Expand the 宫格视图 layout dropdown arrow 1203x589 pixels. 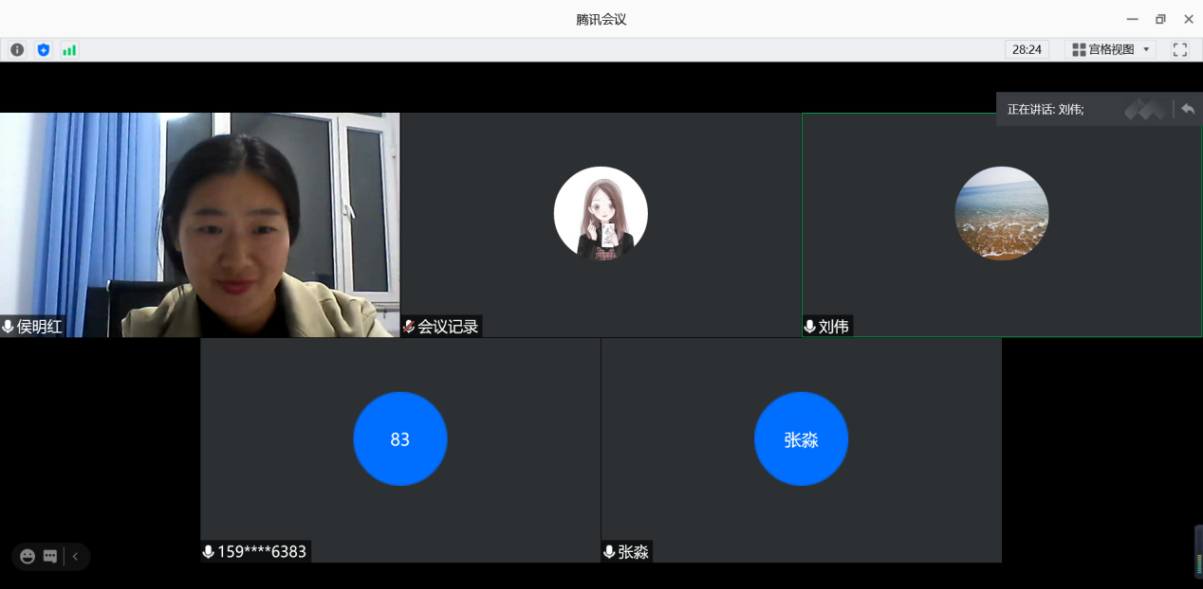coord(1146,50)
